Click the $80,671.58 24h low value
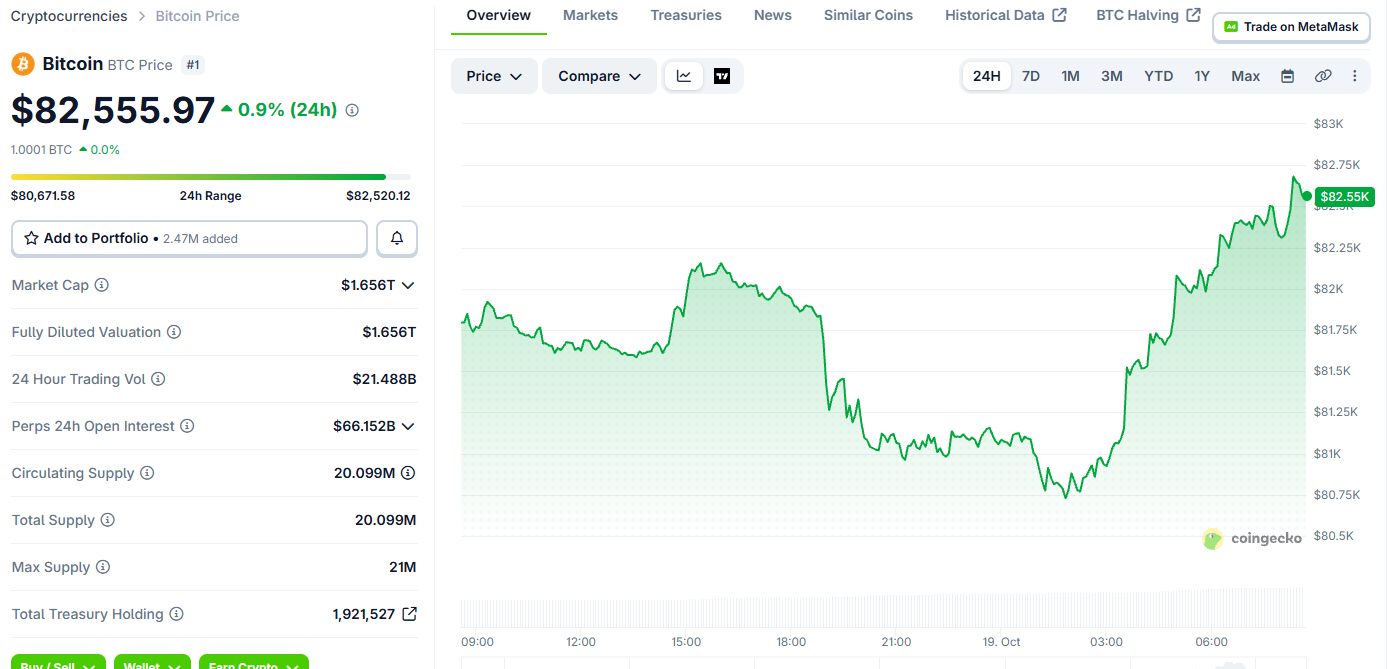 pyautogui.click(x=43, y=196)
